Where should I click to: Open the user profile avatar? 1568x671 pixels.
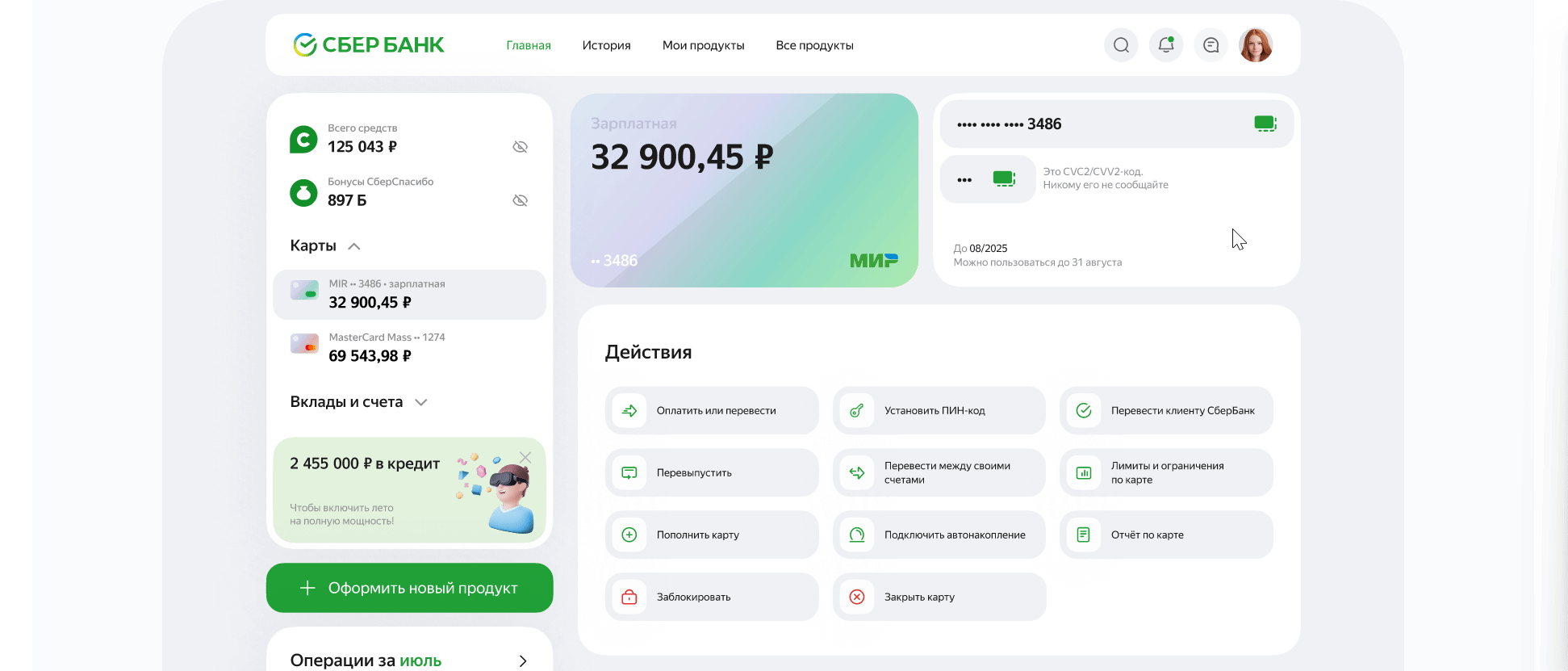click(1256, 45)
